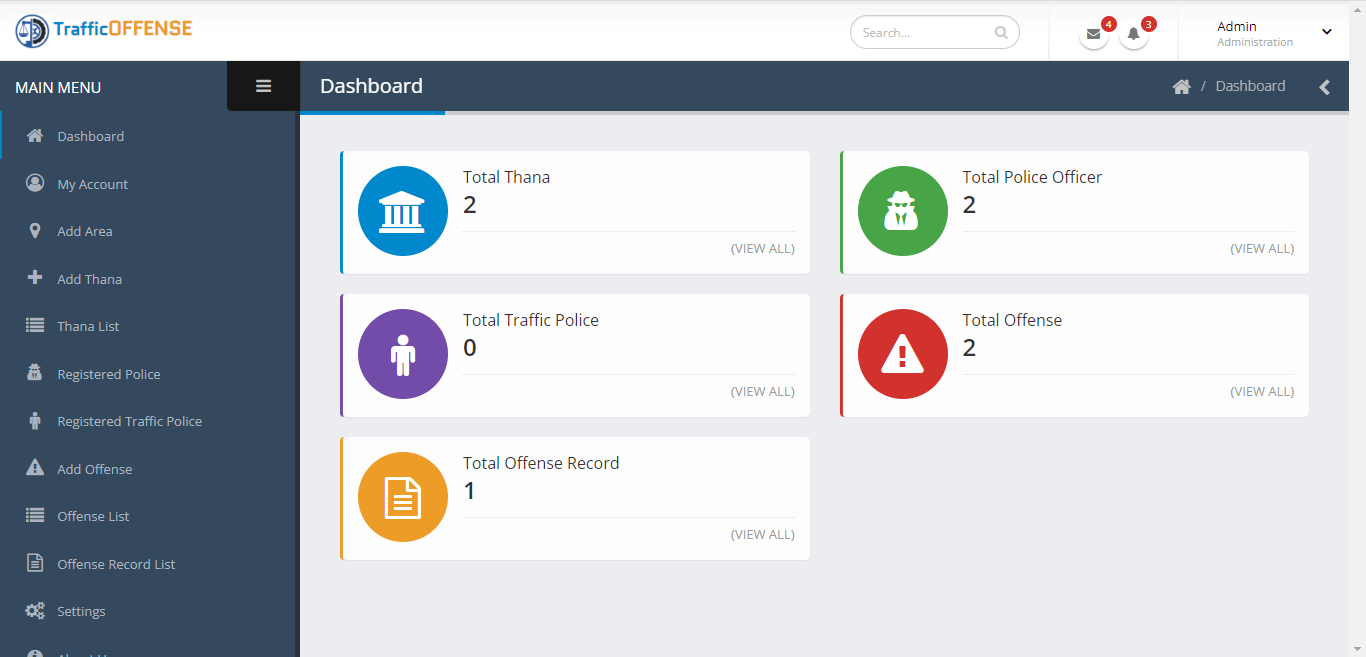The image size is (1366, 657).
Task: Click inside the Search input field
Action: (x=935, y=32)
